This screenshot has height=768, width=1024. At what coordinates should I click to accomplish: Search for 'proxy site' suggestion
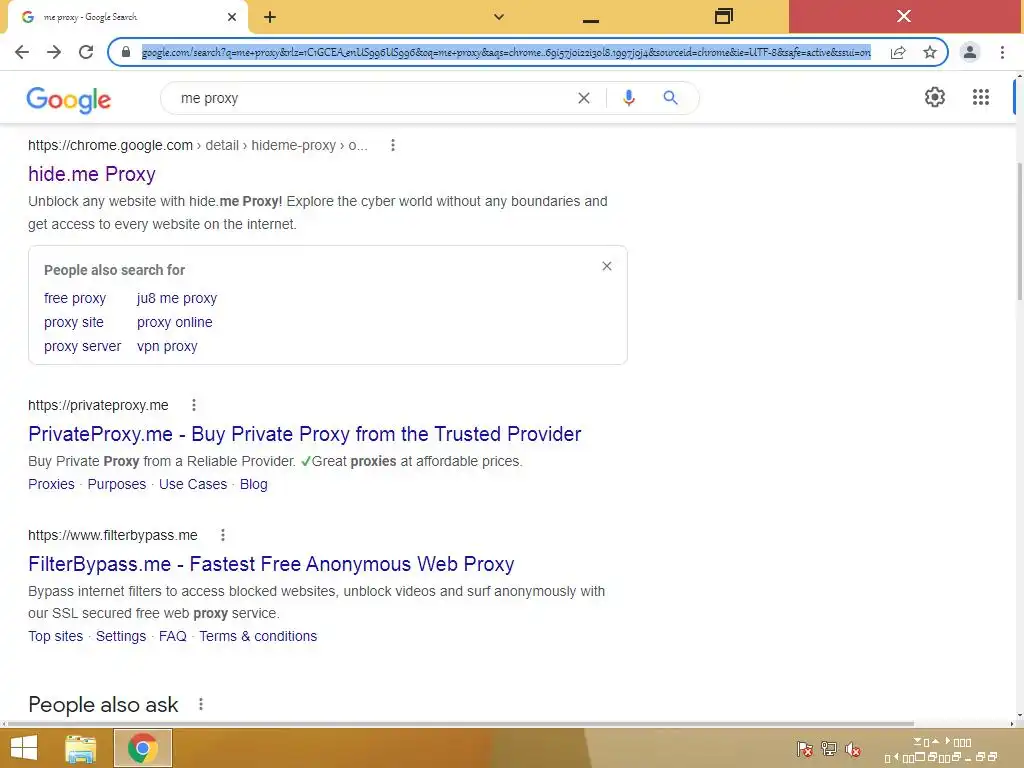[74, 323]
